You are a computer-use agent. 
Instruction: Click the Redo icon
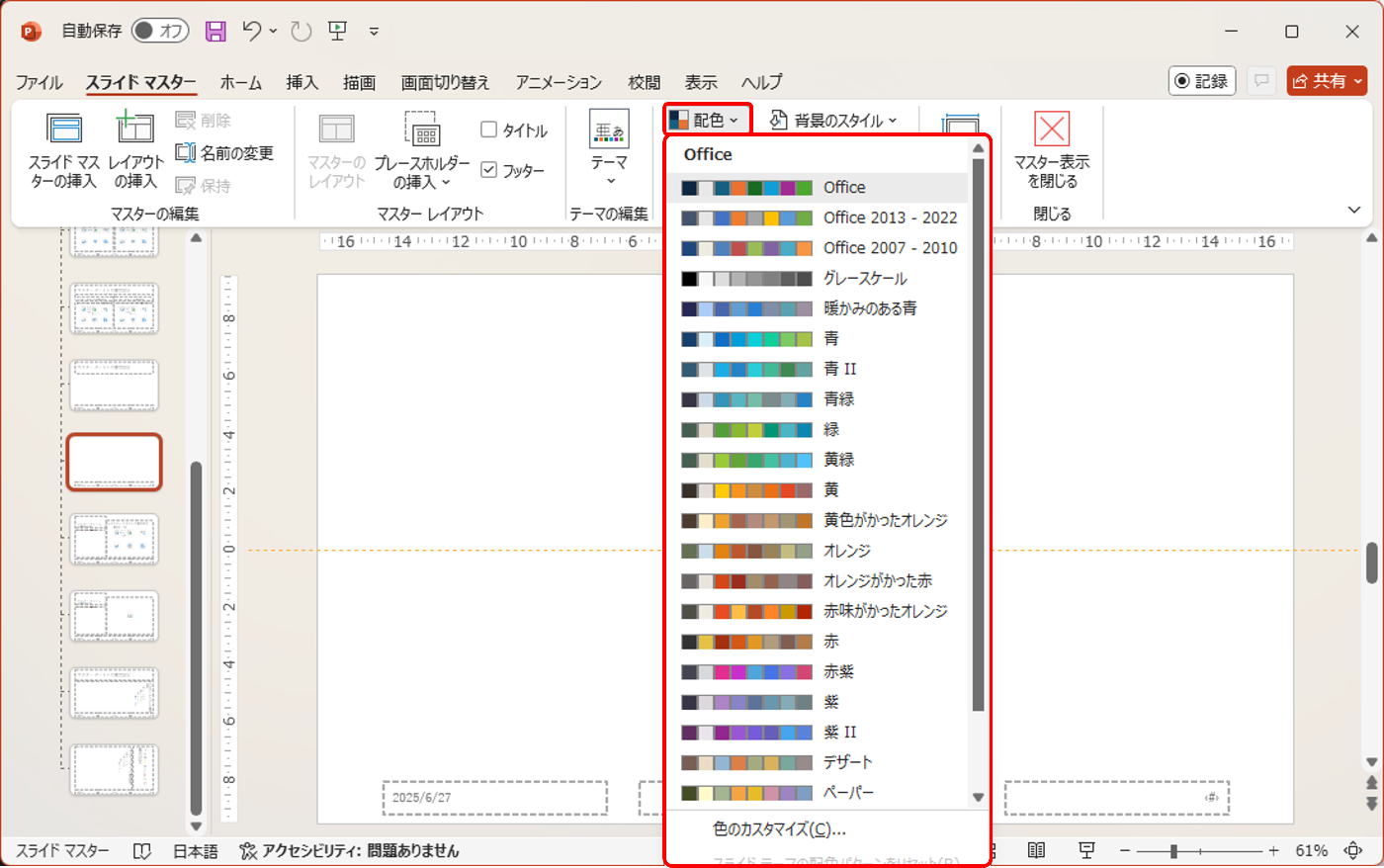[302, 31]
